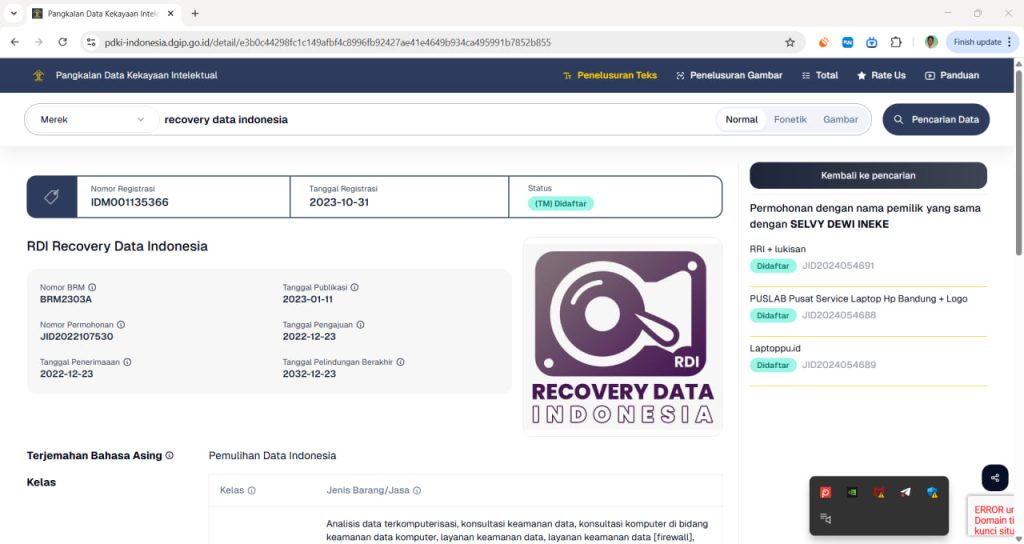Click info icon next to Terjemahan Bahasa Asing
1024x544 pixels.
pos(169,455)
